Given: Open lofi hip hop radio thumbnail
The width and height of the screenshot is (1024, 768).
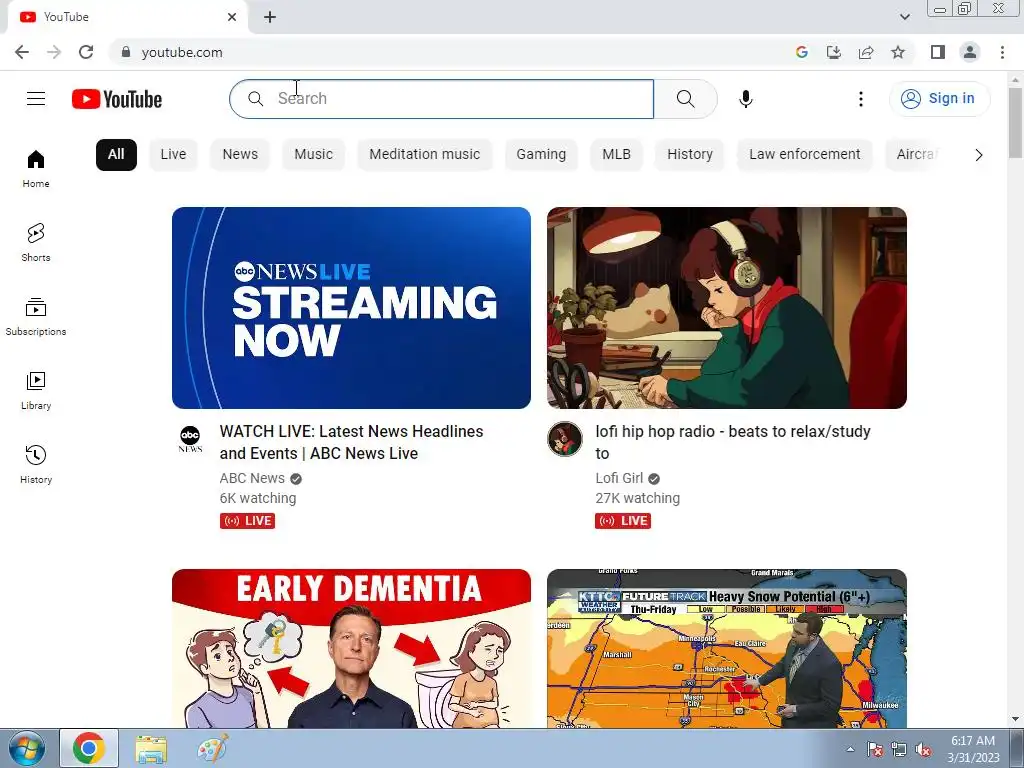Looking at the screenshot, I should pos(727,308).
